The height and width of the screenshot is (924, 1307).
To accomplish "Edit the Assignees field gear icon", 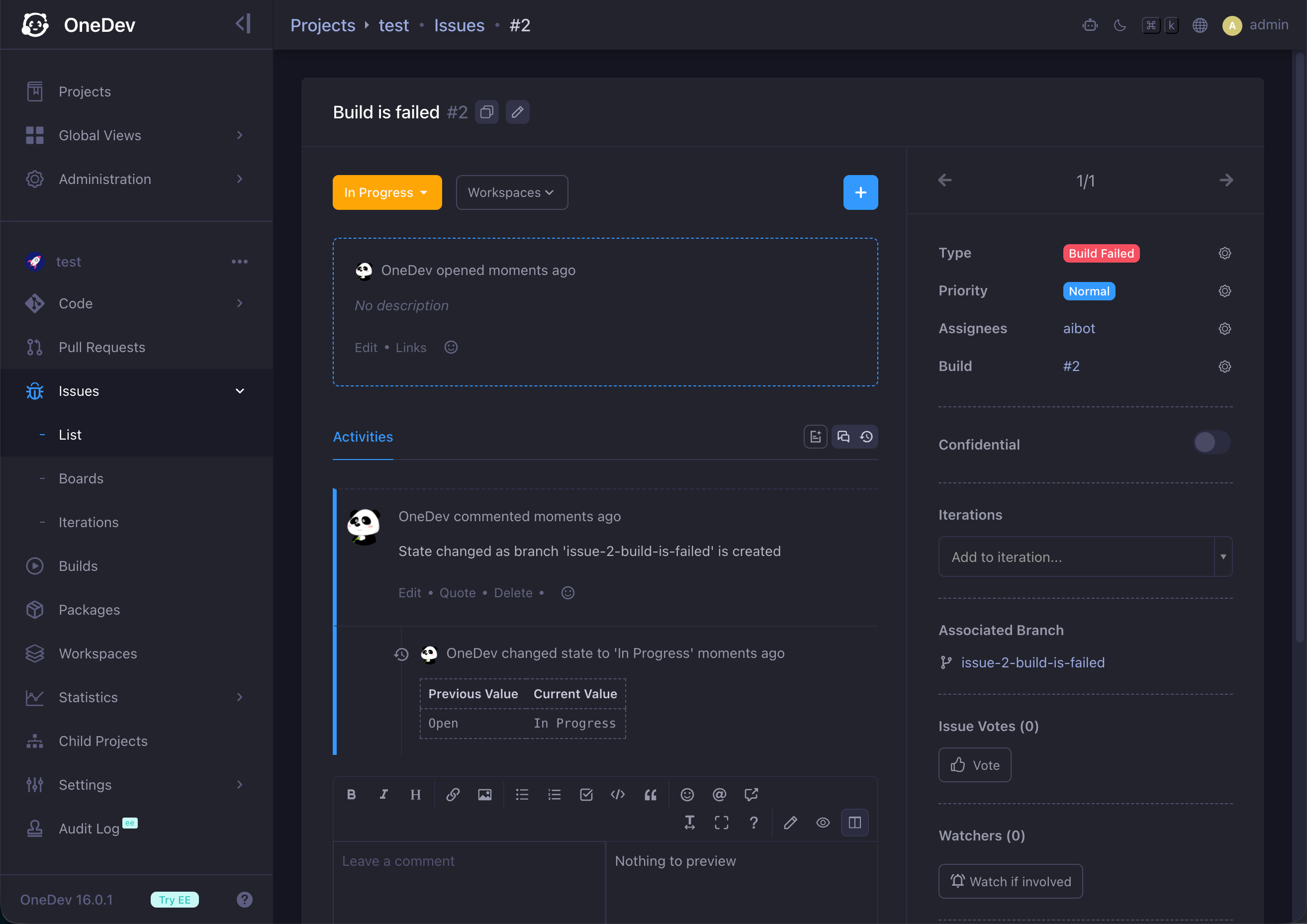I will point(1224,329).
